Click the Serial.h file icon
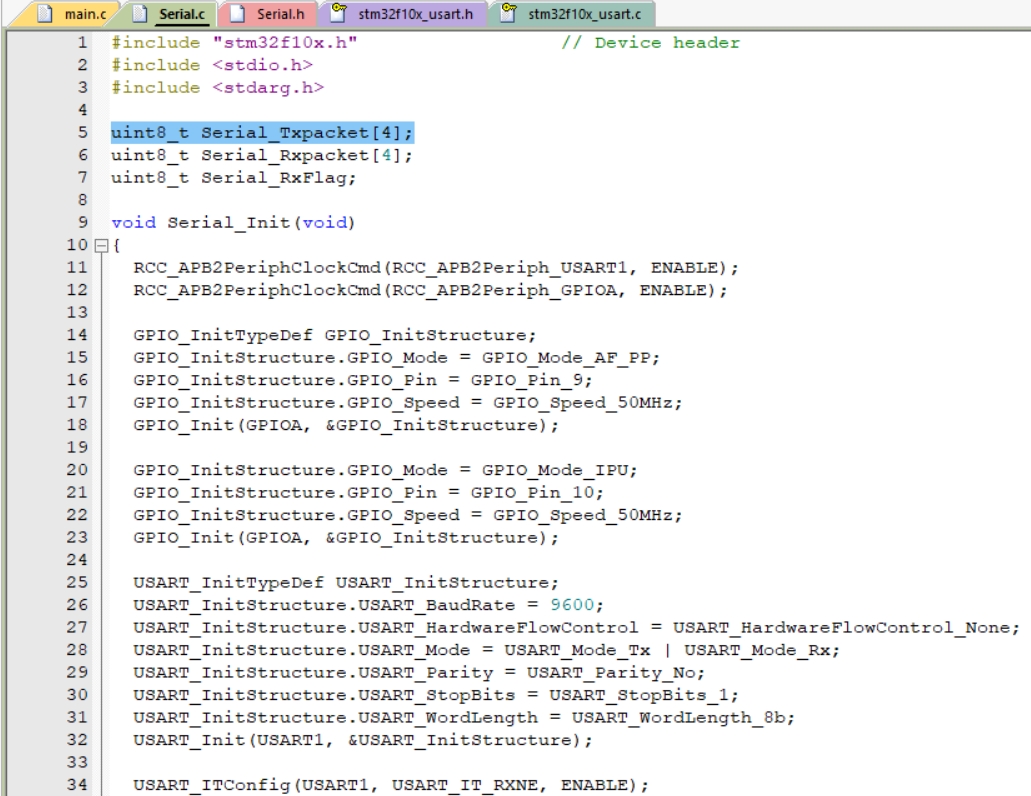 pos(237,14)
